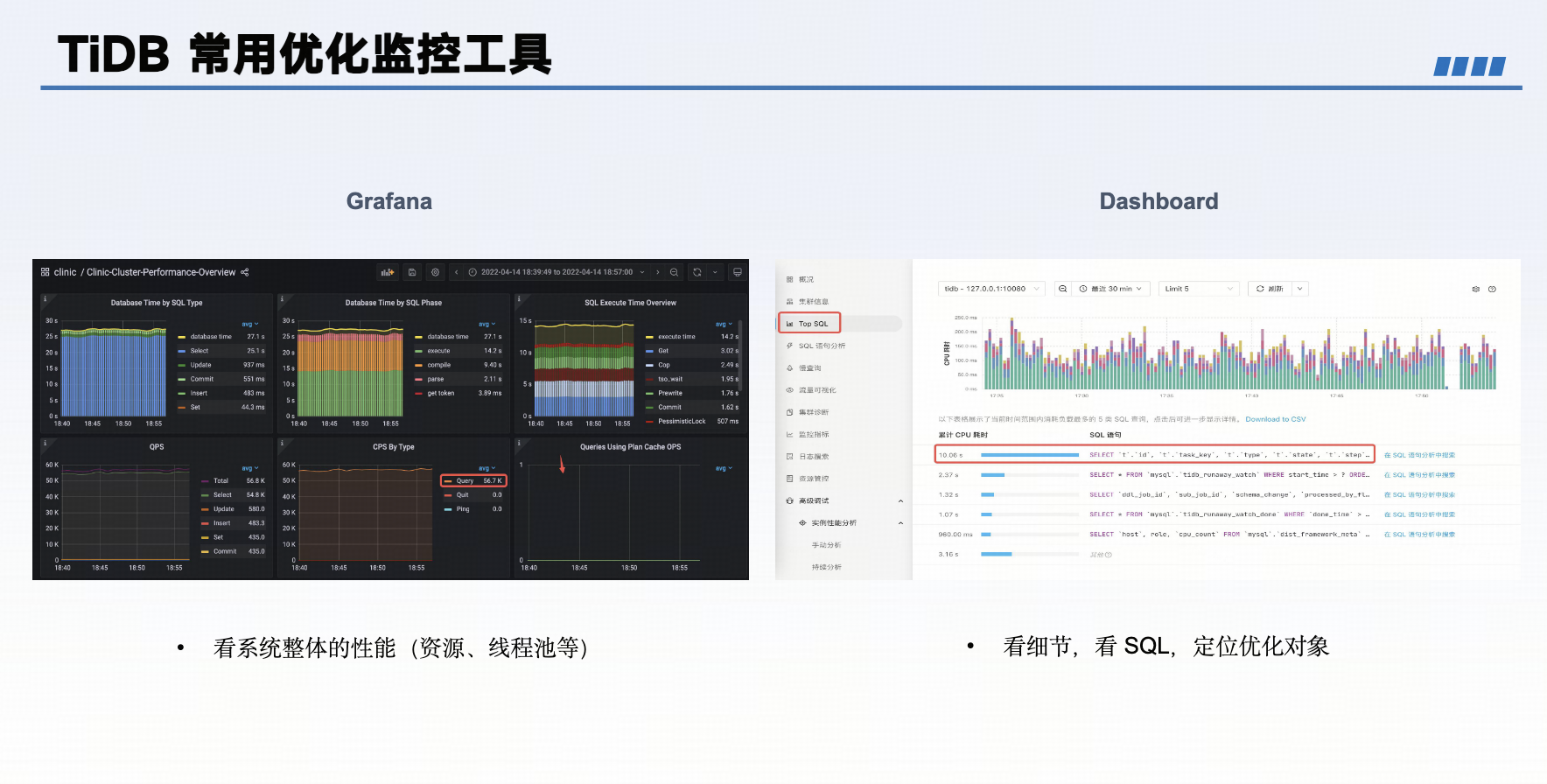Click the Grafana refresh dashboard icon

click(697, 272)
